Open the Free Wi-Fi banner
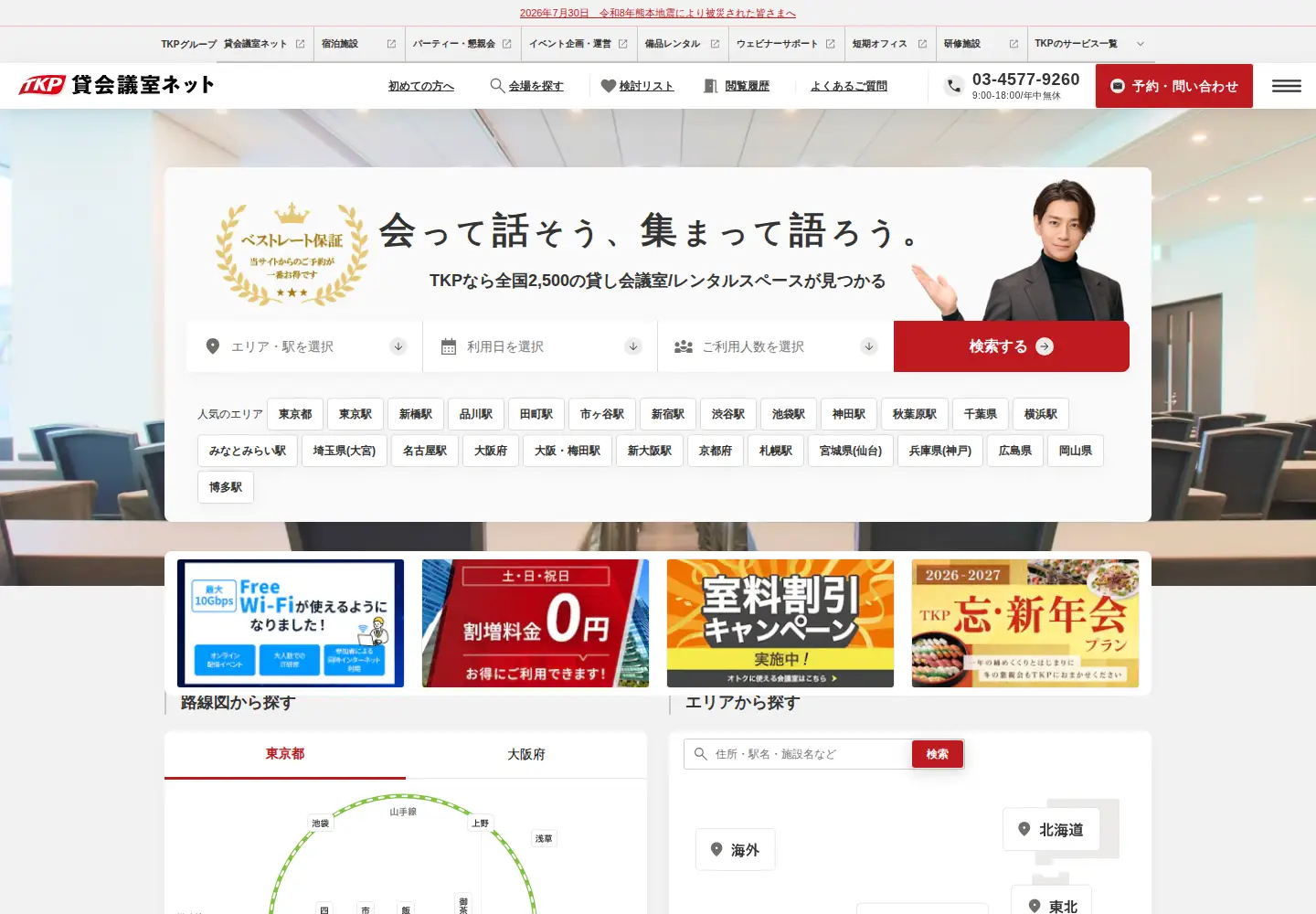 pos(291,623)
